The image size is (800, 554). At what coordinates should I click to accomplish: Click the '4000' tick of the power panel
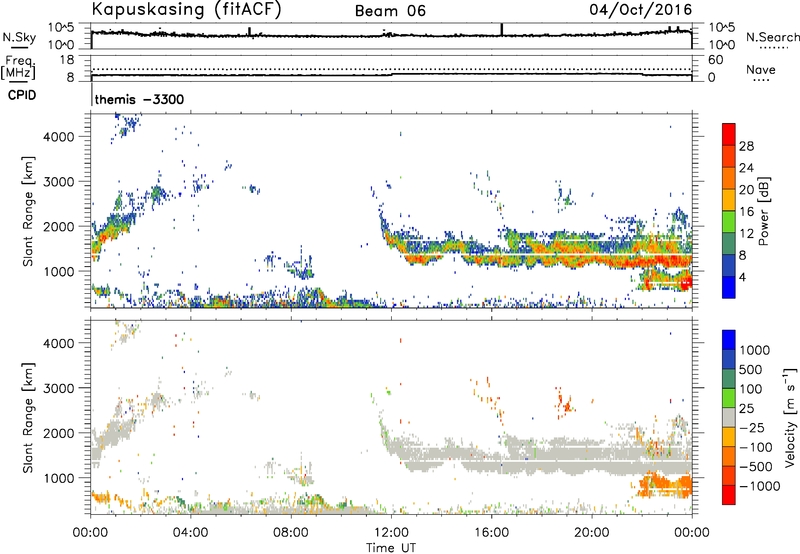[x=59, y=137]
